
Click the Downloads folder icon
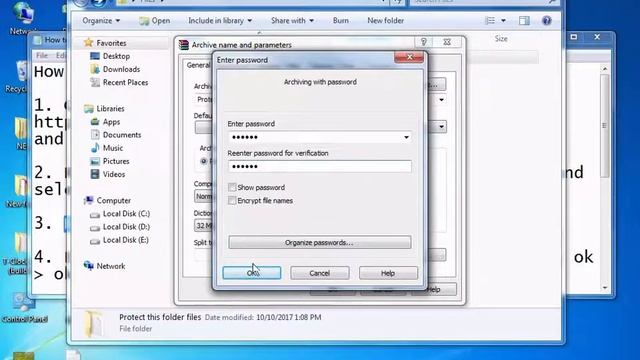pos(95,69)
